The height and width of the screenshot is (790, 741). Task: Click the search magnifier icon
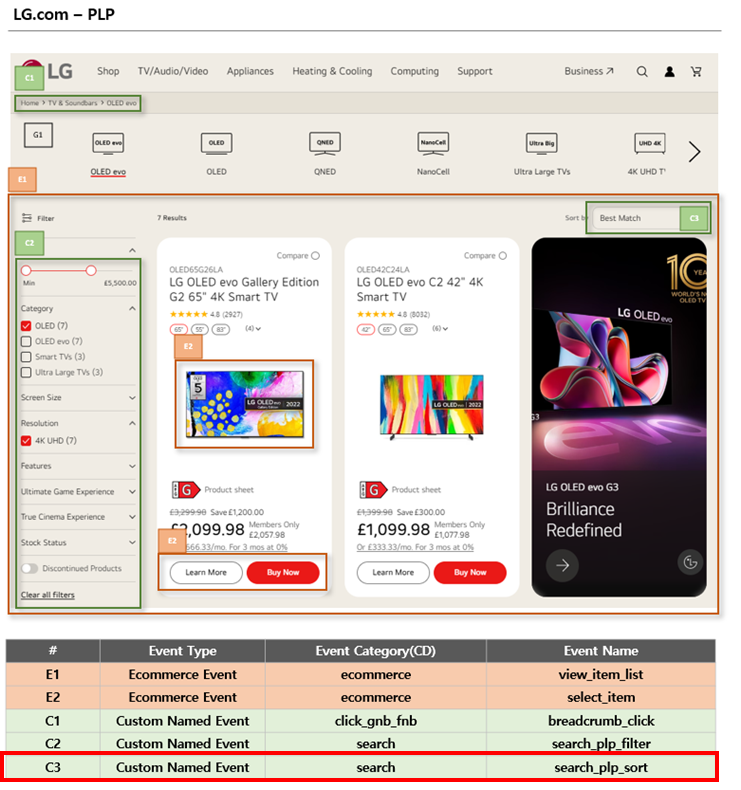642,72
